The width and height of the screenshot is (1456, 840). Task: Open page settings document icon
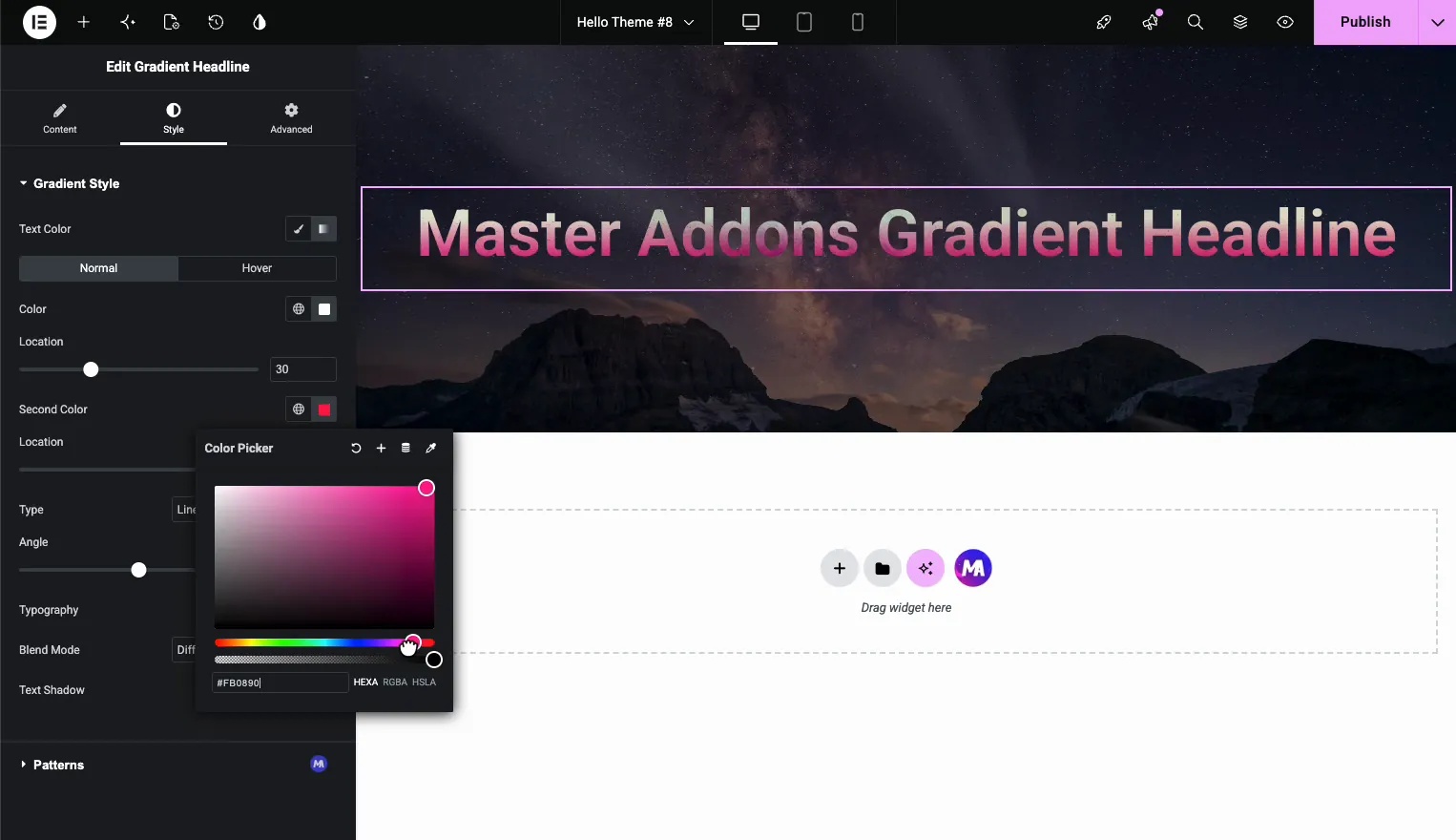point(172,22)
